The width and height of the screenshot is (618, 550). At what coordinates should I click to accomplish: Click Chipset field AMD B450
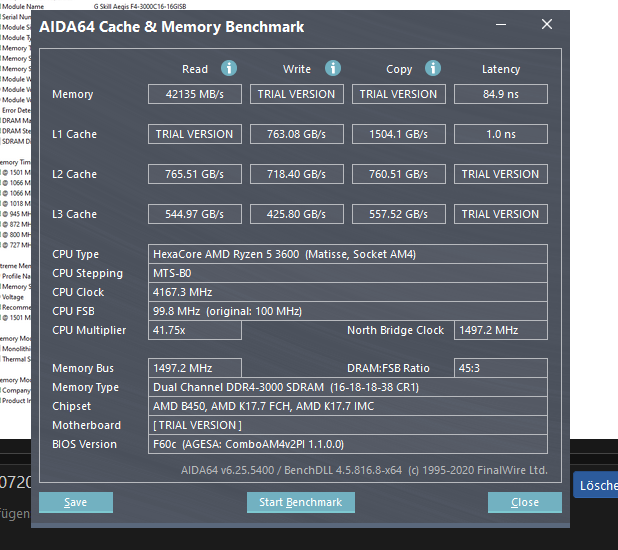click(x=348, y=406)
